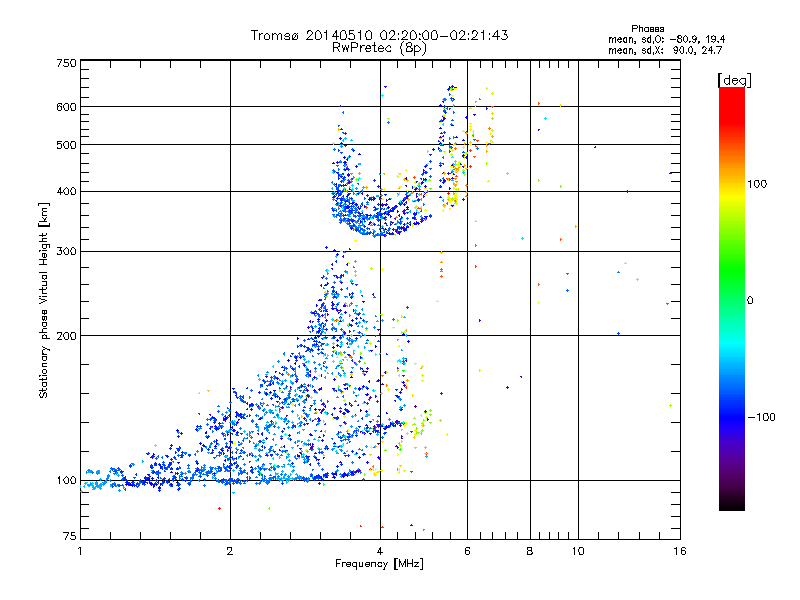Click the black bottom of the colorbar
This screenshot has height=600, width=800.
(x=732, y=503)
